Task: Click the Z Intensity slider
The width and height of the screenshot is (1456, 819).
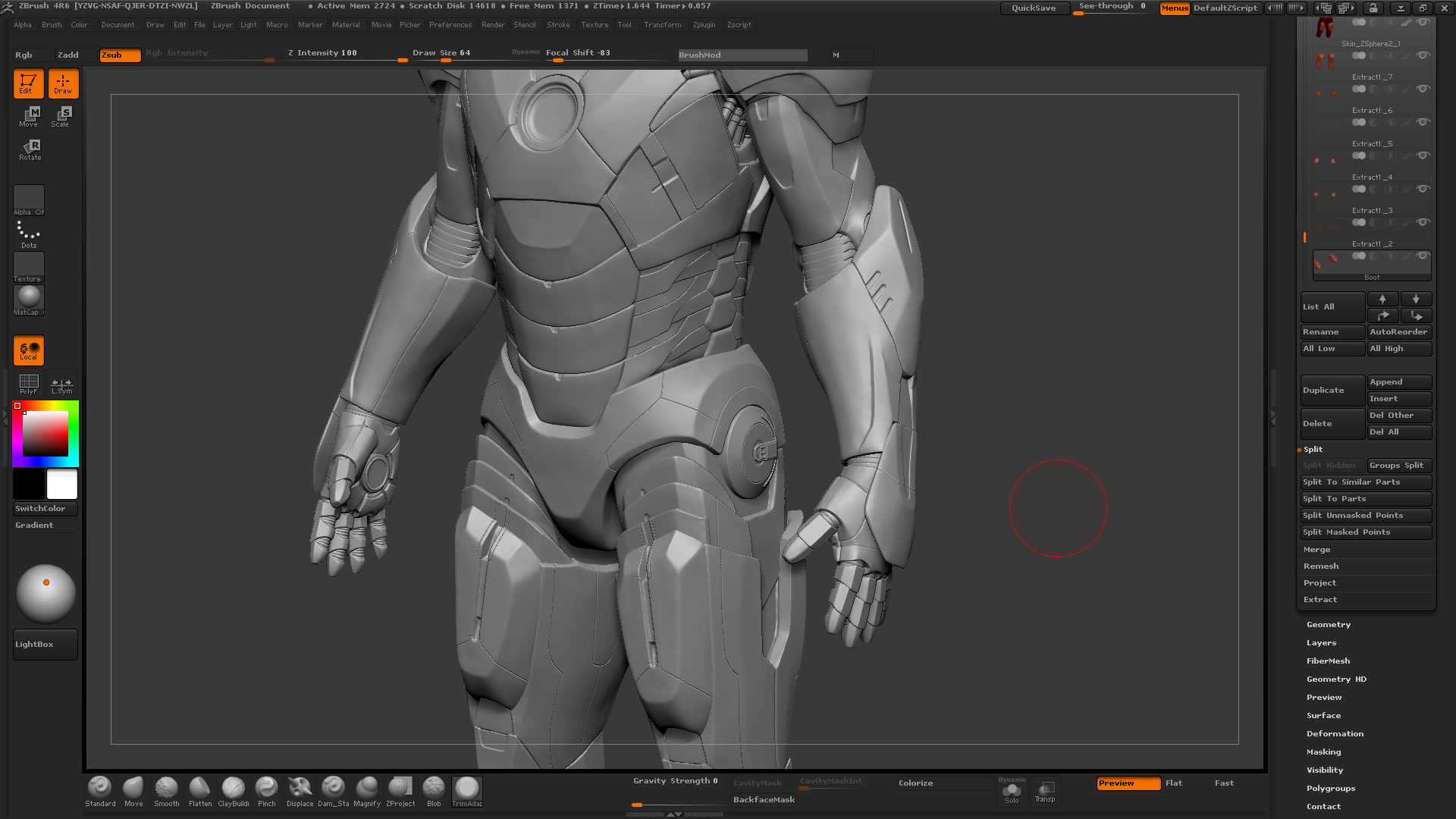Action: [x=346, y=55]
